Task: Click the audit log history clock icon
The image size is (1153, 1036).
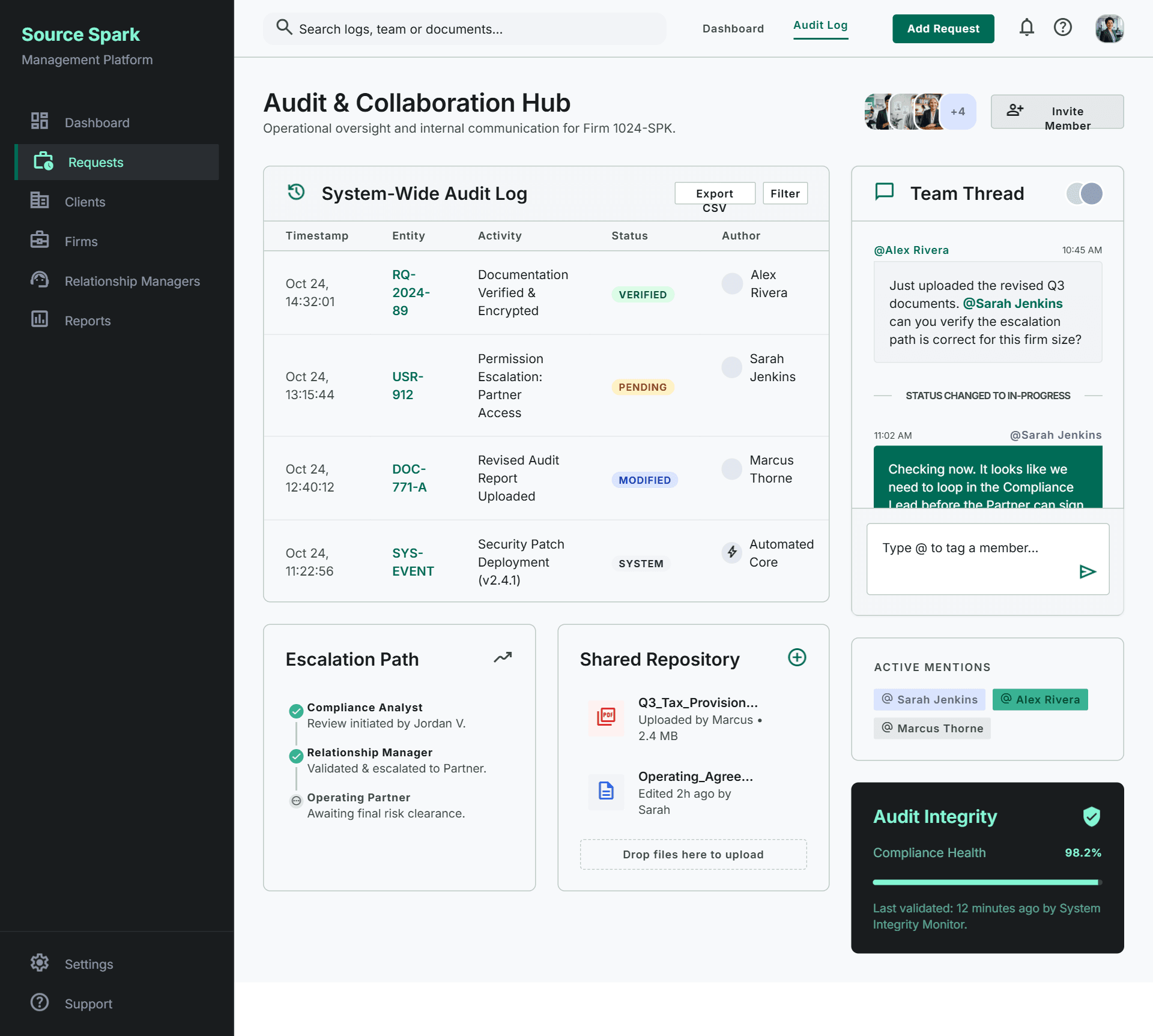Action: coord(296,192)
